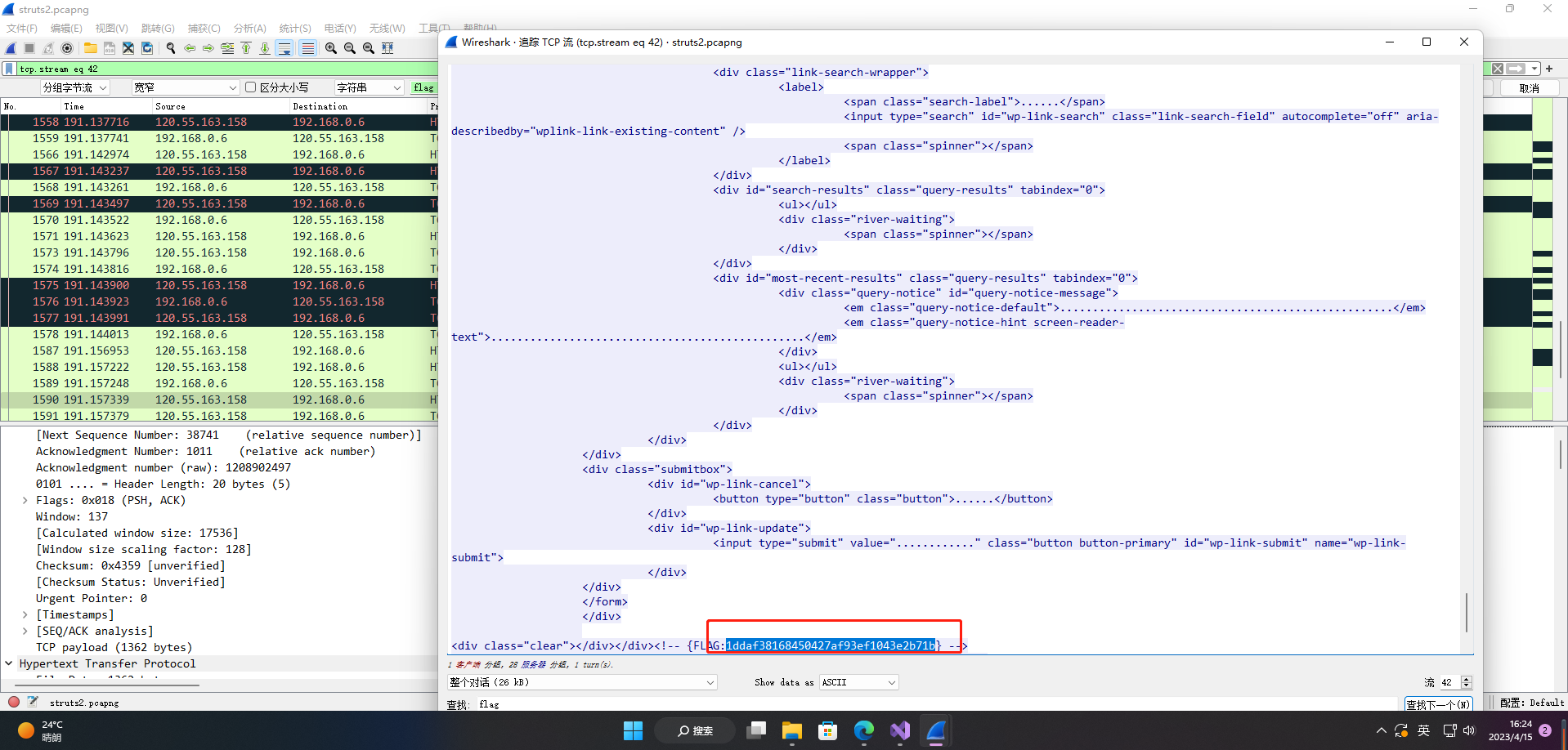Open the filter history dropdown arrow
Viewport: 1568px width, 750px height.
pos(1535,69)
